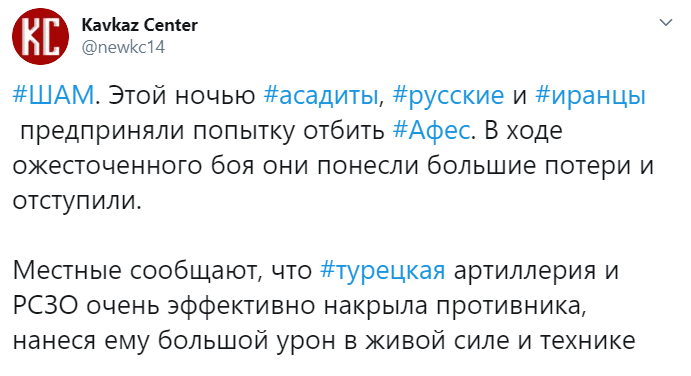Screen dimensions: 691x376
Task: Open the #иранцы hashtag
Action: (x=591, y=96)
